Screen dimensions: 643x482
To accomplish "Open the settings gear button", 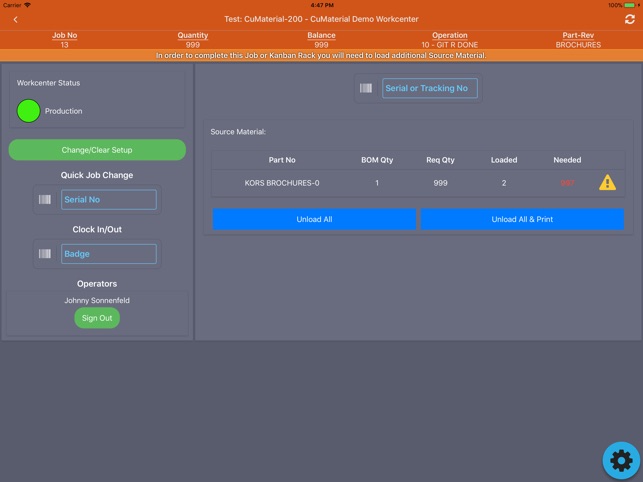I will [621, 460].
